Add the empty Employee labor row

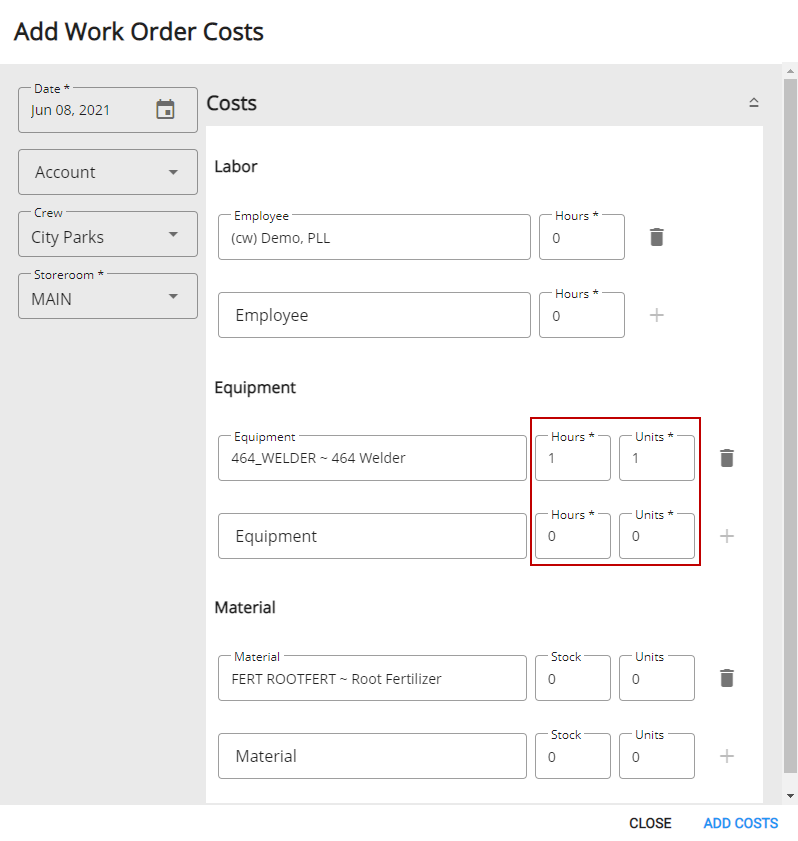point(656,315)
